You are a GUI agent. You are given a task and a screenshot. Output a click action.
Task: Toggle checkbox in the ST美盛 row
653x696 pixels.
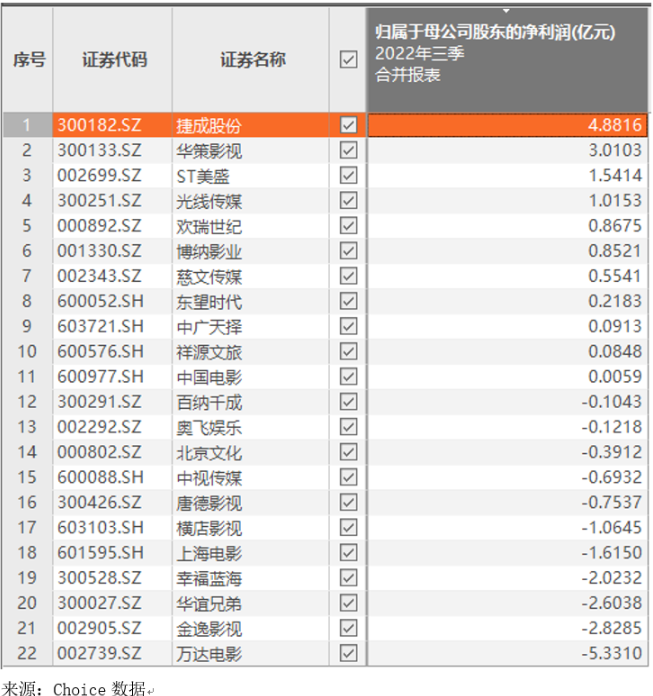(348, 175)
